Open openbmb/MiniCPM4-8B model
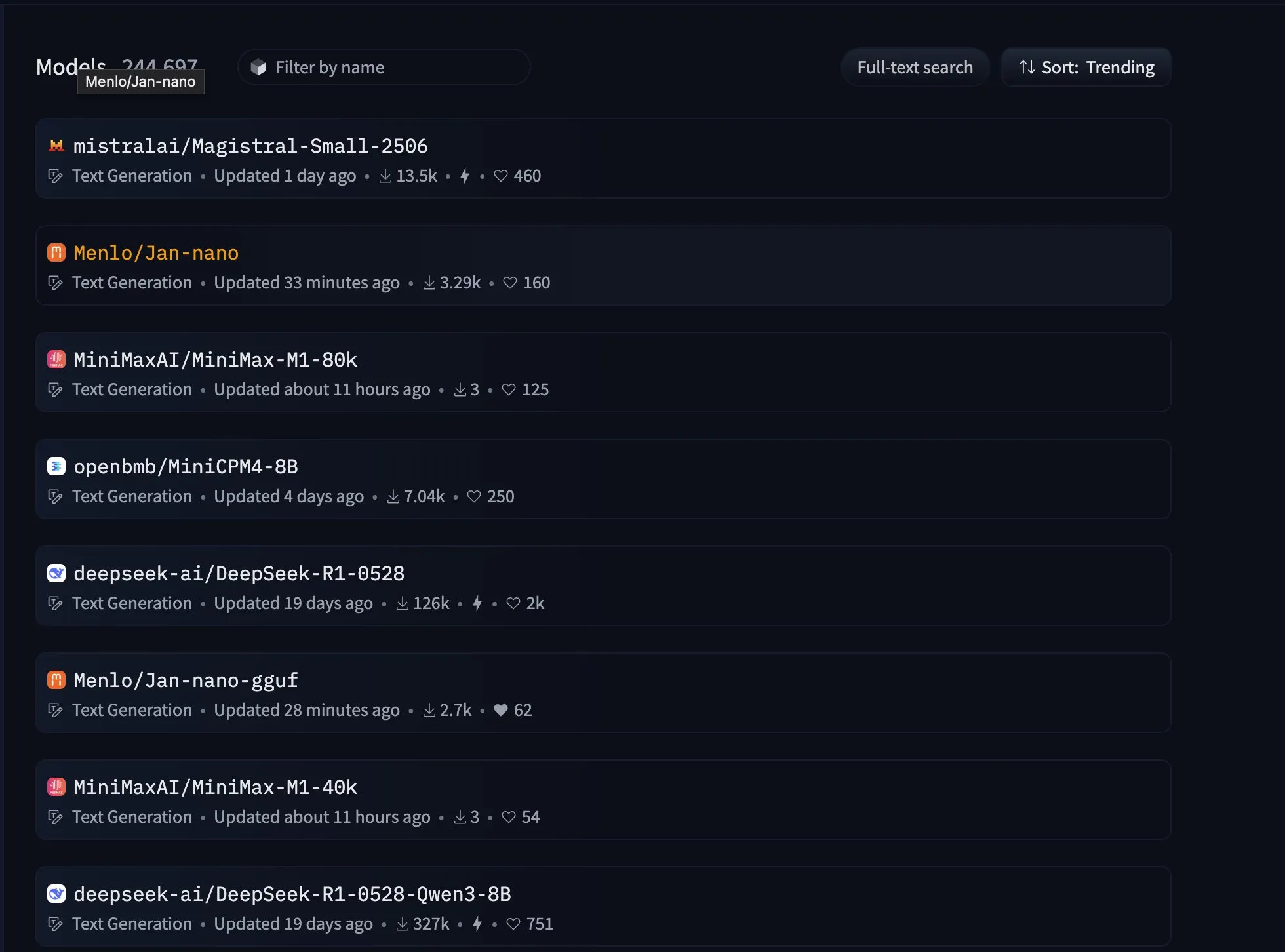This screenshot has height=952, width=1285. tap(186, 466)
